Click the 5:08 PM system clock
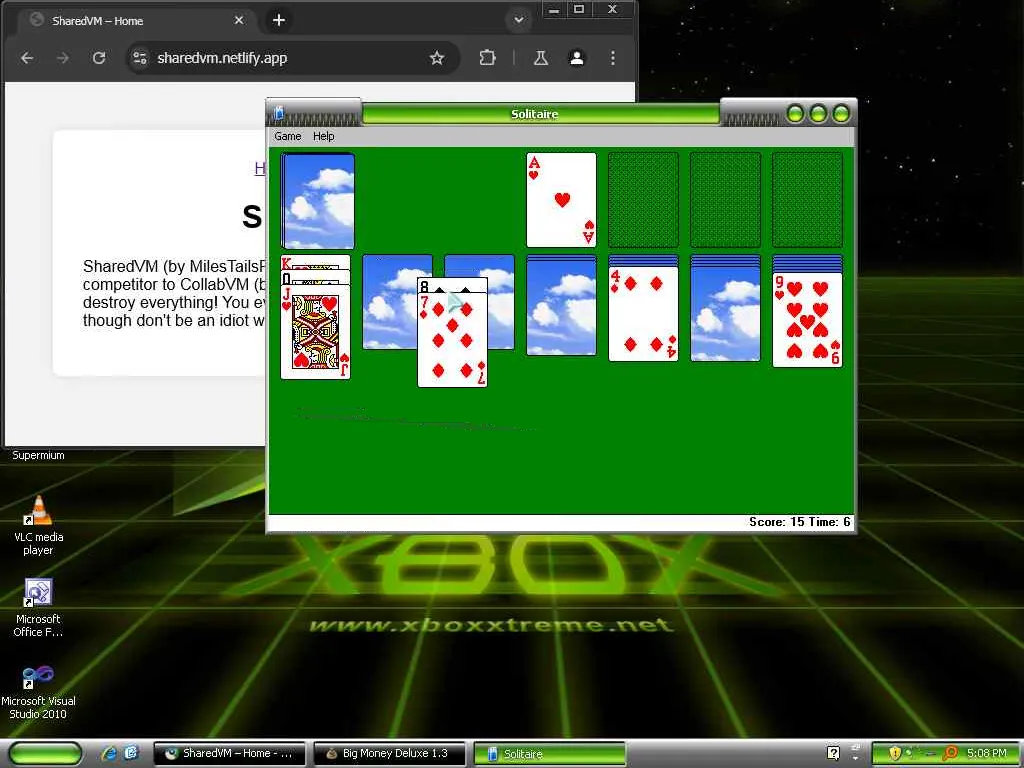1024x768 pixels. 987,753
